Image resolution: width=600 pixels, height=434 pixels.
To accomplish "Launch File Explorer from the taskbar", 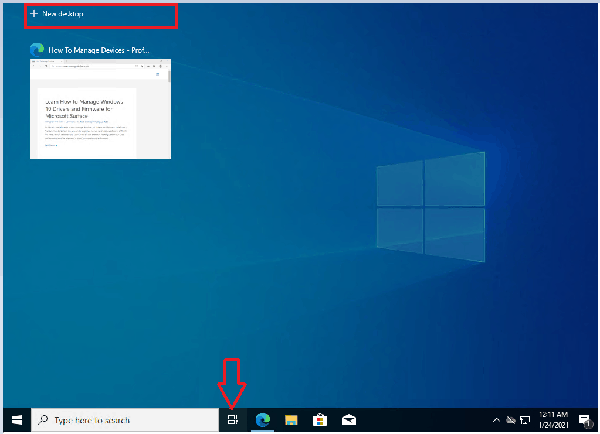I will (x=291, y=420).
